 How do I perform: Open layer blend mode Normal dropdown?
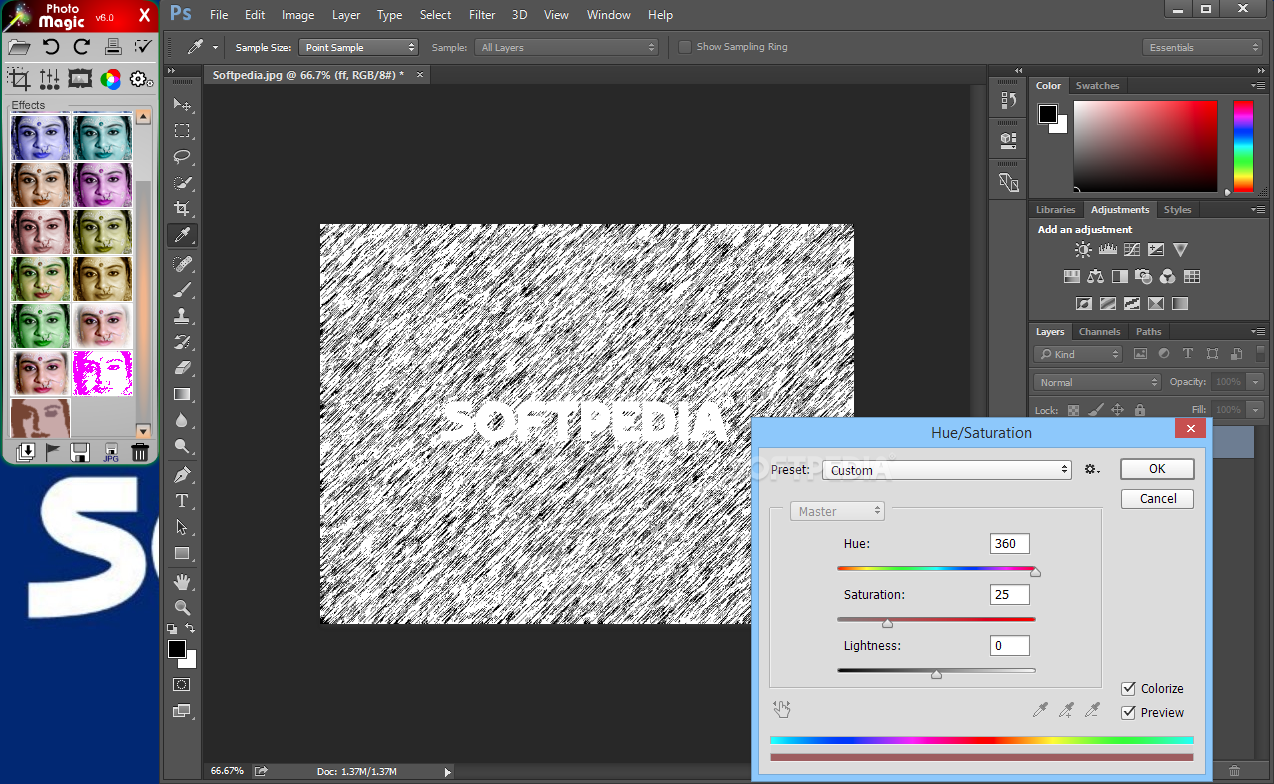point(1097,382)
